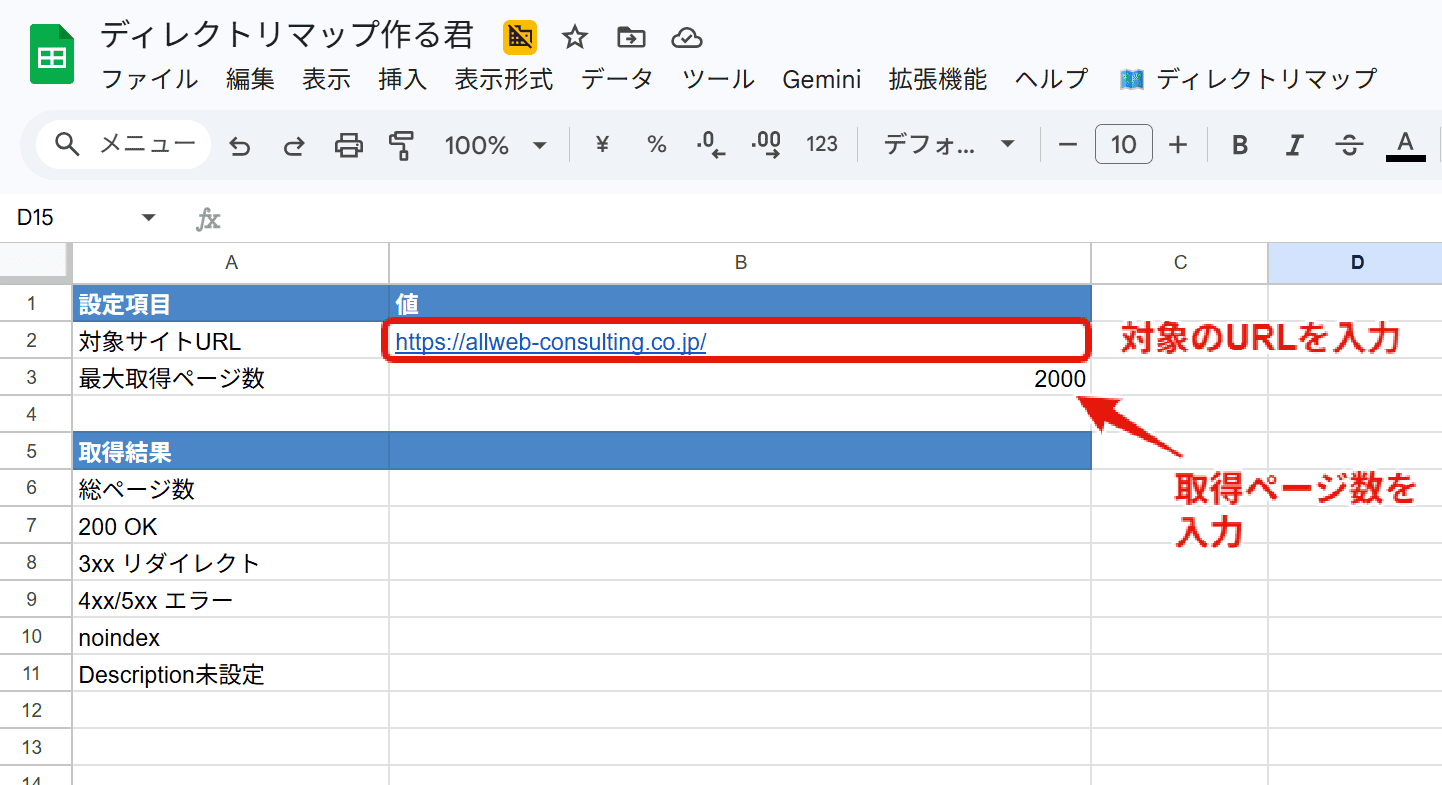Click the increase font size plus button

tap(1178, 146)
